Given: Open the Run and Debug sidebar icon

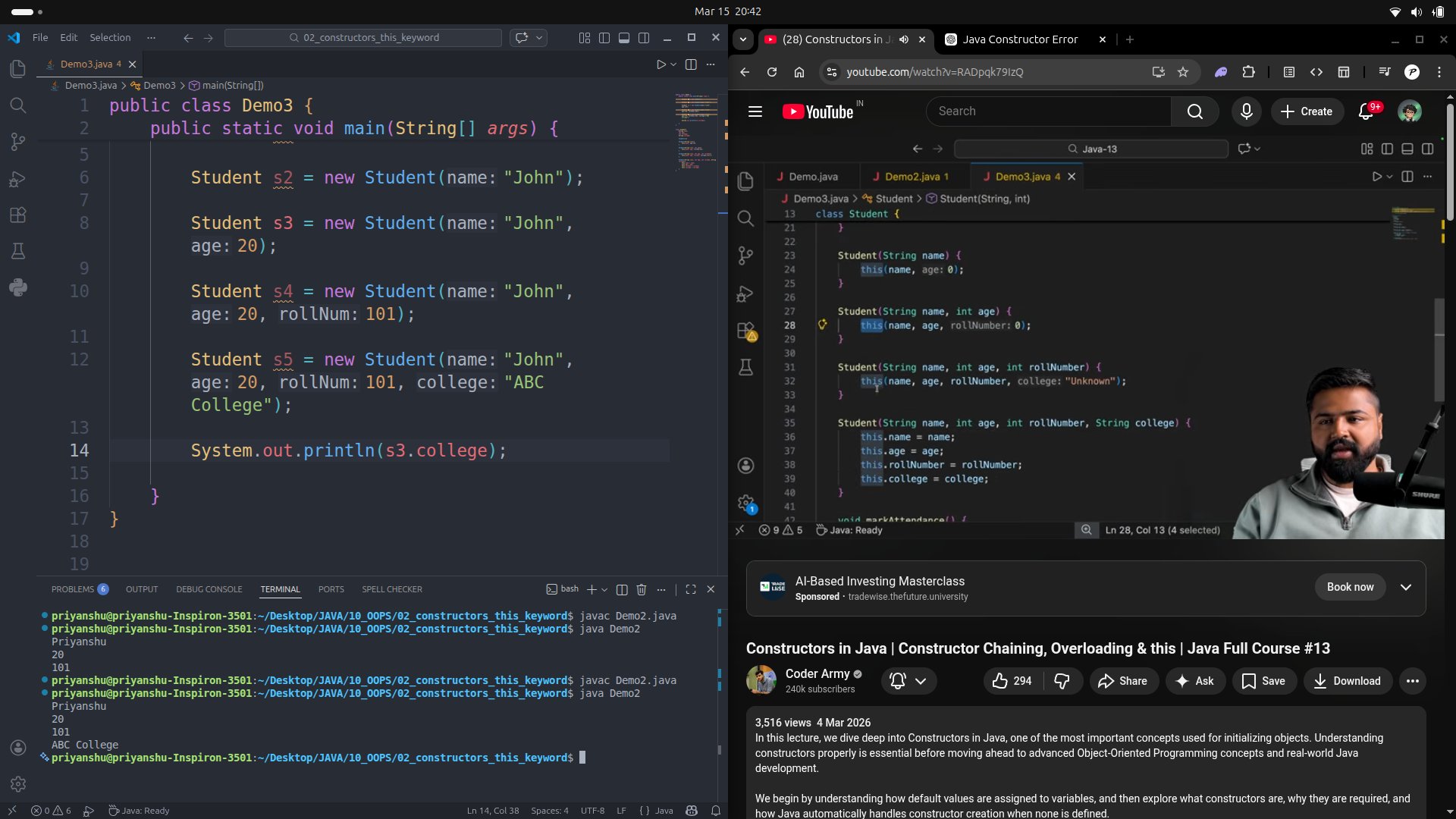Looking at the screenshot, I should (18, 179).
